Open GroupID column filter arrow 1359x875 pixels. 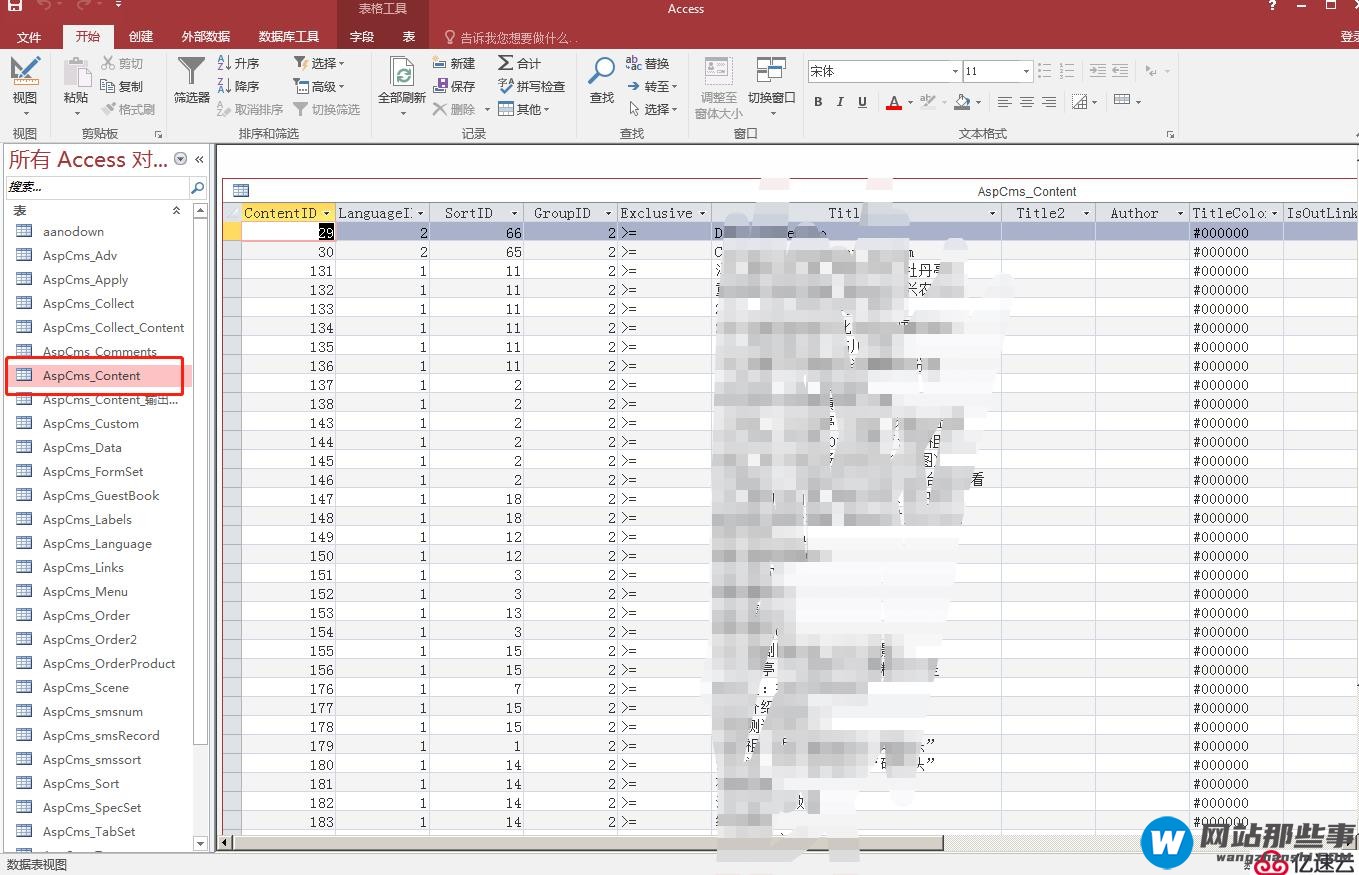(x=609, y=213)
